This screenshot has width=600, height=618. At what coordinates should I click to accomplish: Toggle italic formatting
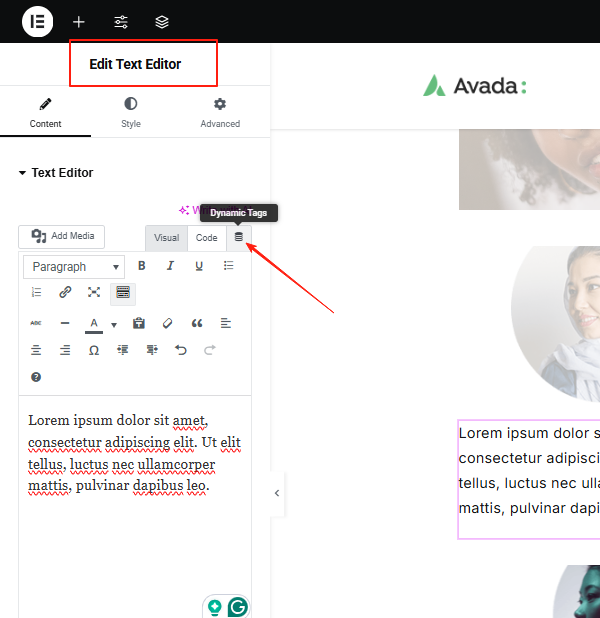(x=170, y=266)
